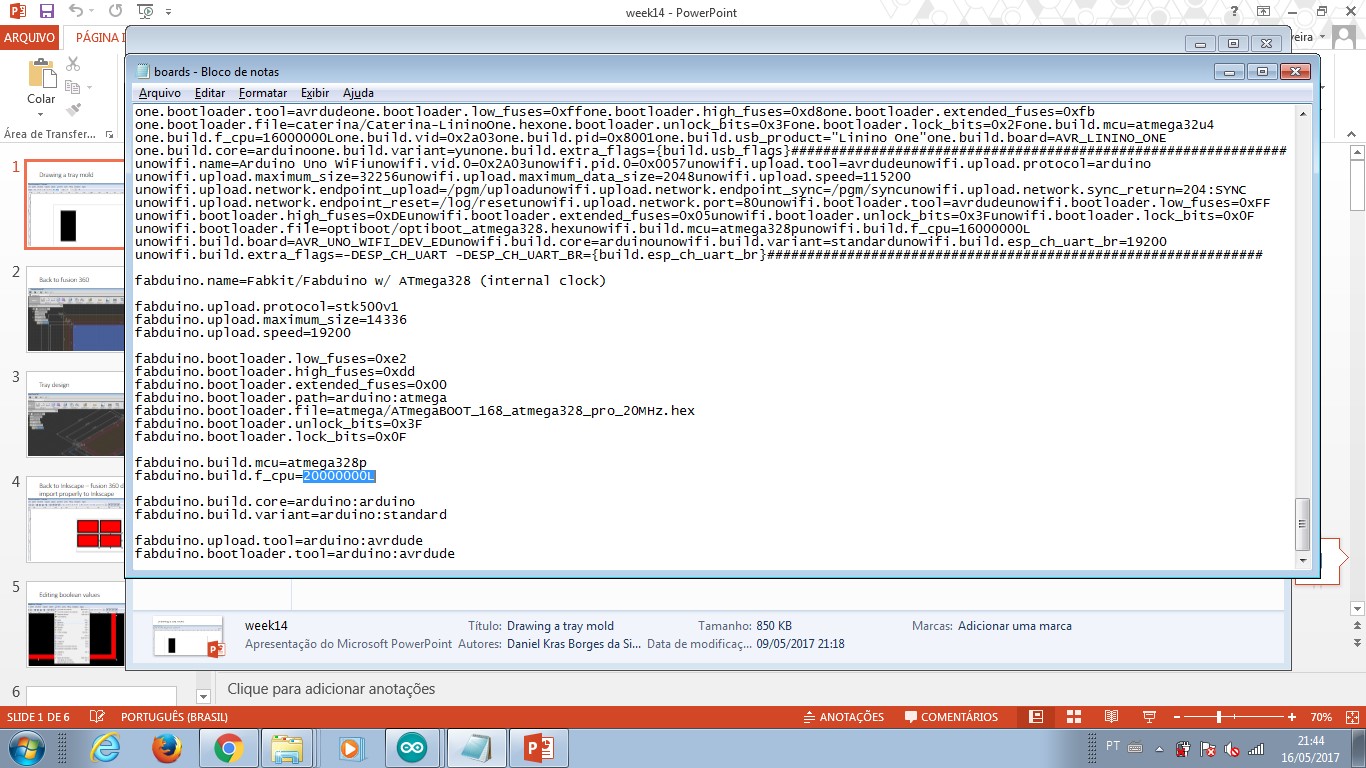Image resolution: width=1366 pixels, height=768 pixels.
Task: Start slideshow from beginning via quick access icon
Action: click(x=145, y=11)
